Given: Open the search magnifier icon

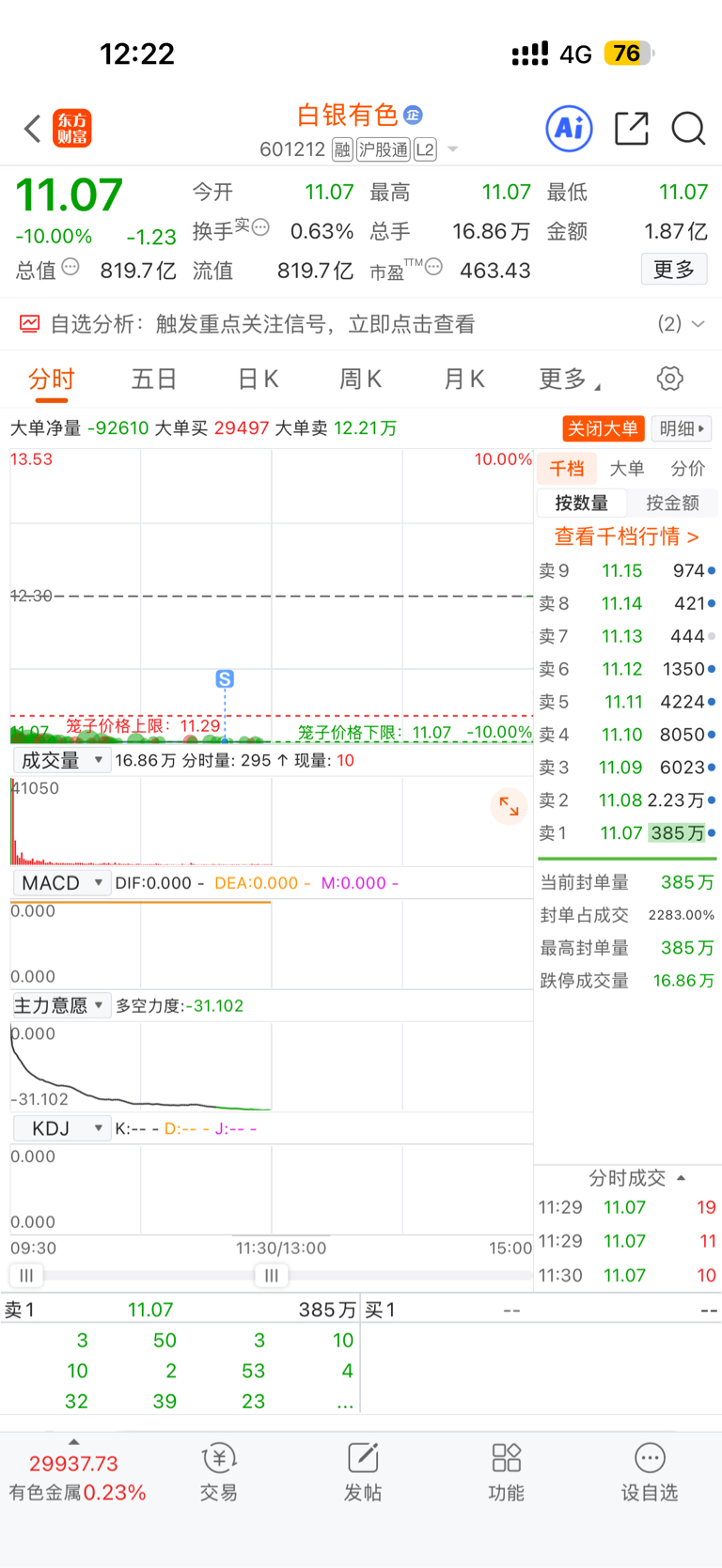Looking at the screenshot, I should tap(688, 128).
